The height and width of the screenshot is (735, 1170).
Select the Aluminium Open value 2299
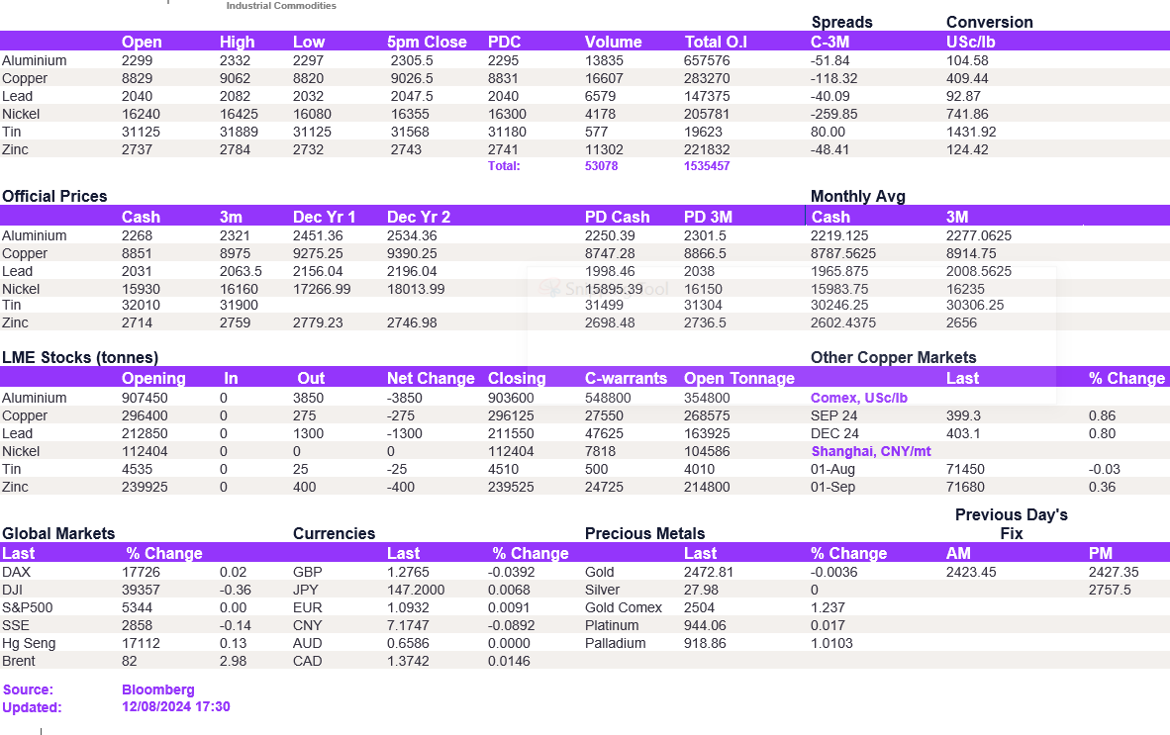click(137, 60)
